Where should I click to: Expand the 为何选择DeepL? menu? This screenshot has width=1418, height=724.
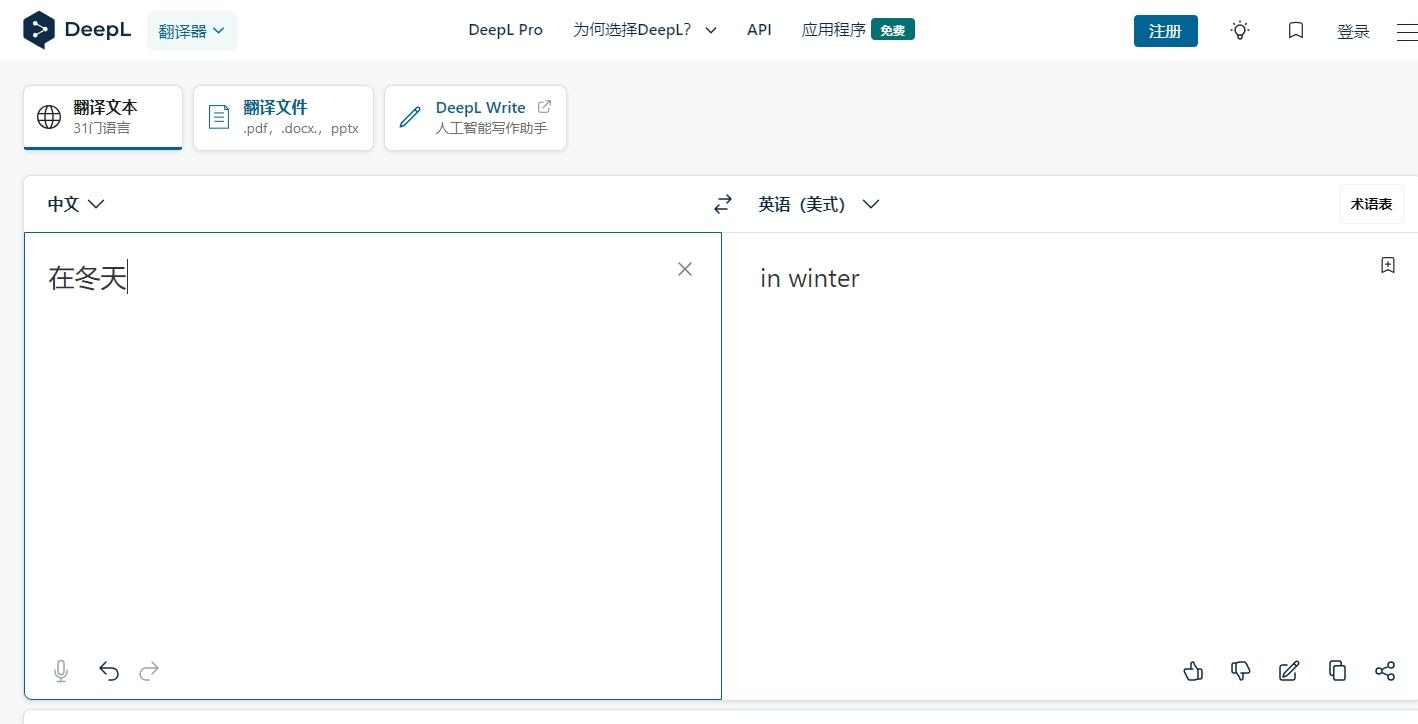tap(645, 30)
